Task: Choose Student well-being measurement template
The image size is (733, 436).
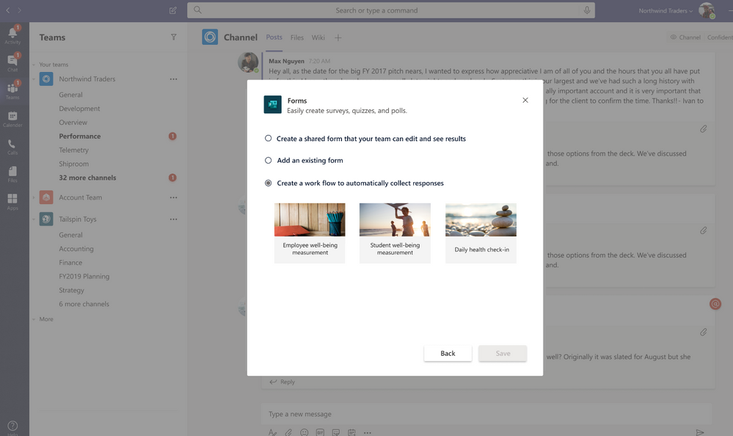Action: tap(395, 233)
